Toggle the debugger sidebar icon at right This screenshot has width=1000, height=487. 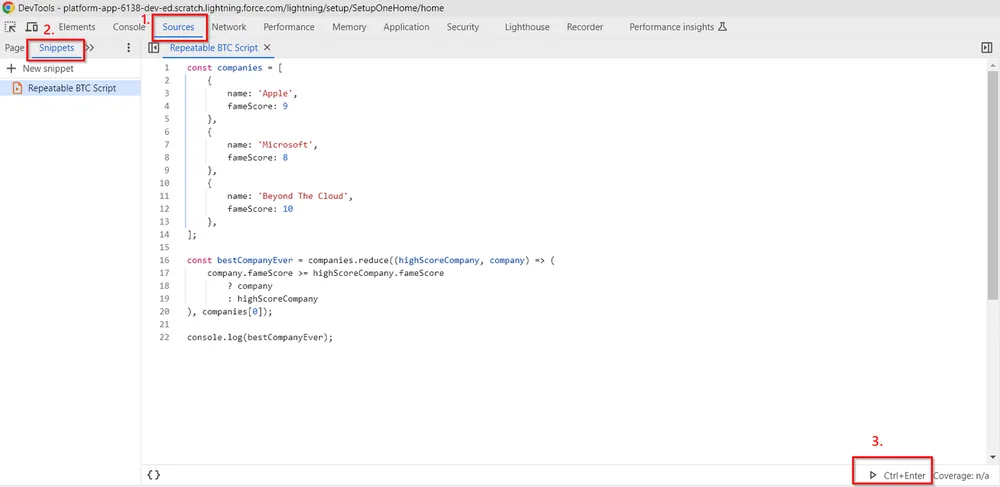987,48
